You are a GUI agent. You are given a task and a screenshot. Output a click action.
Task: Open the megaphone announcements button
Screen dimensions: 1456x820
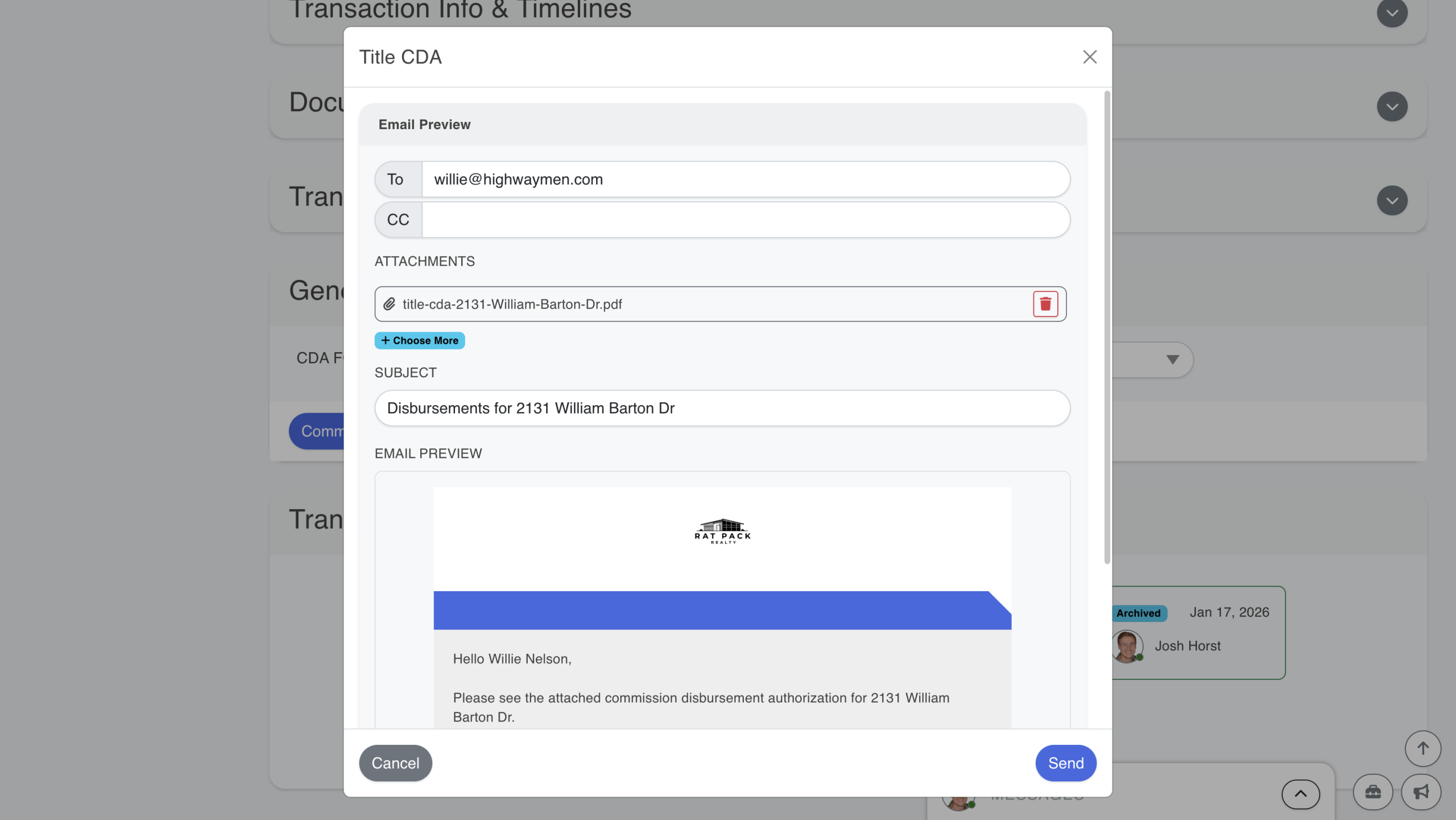(x=1421, y=792)
